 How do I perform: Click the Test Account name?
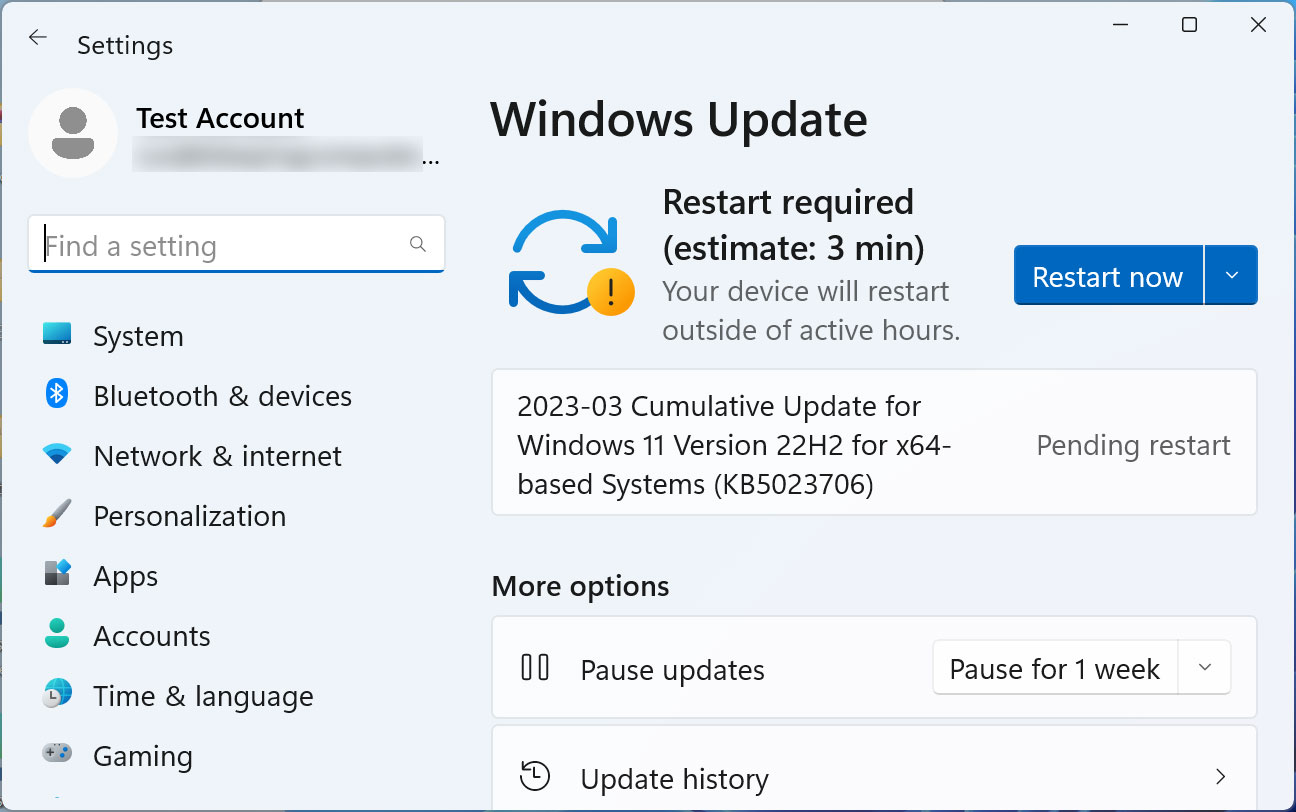pyautogui.click(x=220, y=118)
